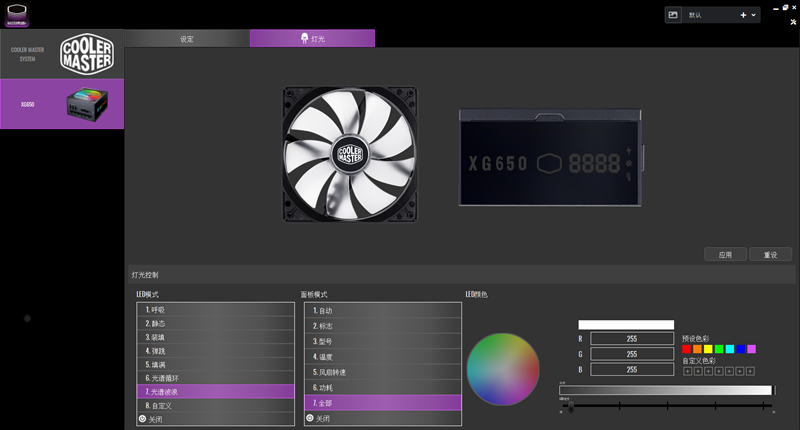Select panel mode 1. 自动

[x=383, y=311]
